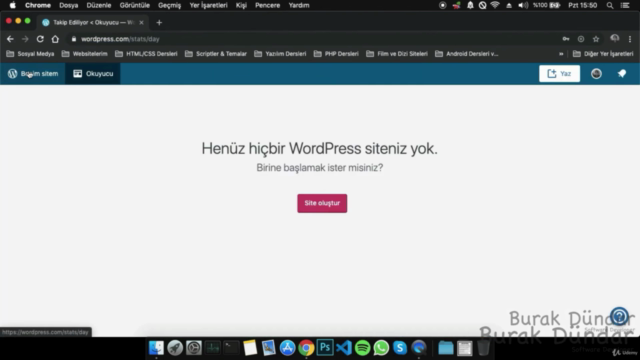640x360 pixels.
Task: Open volume control in menu bar
Action: point(523,5)
